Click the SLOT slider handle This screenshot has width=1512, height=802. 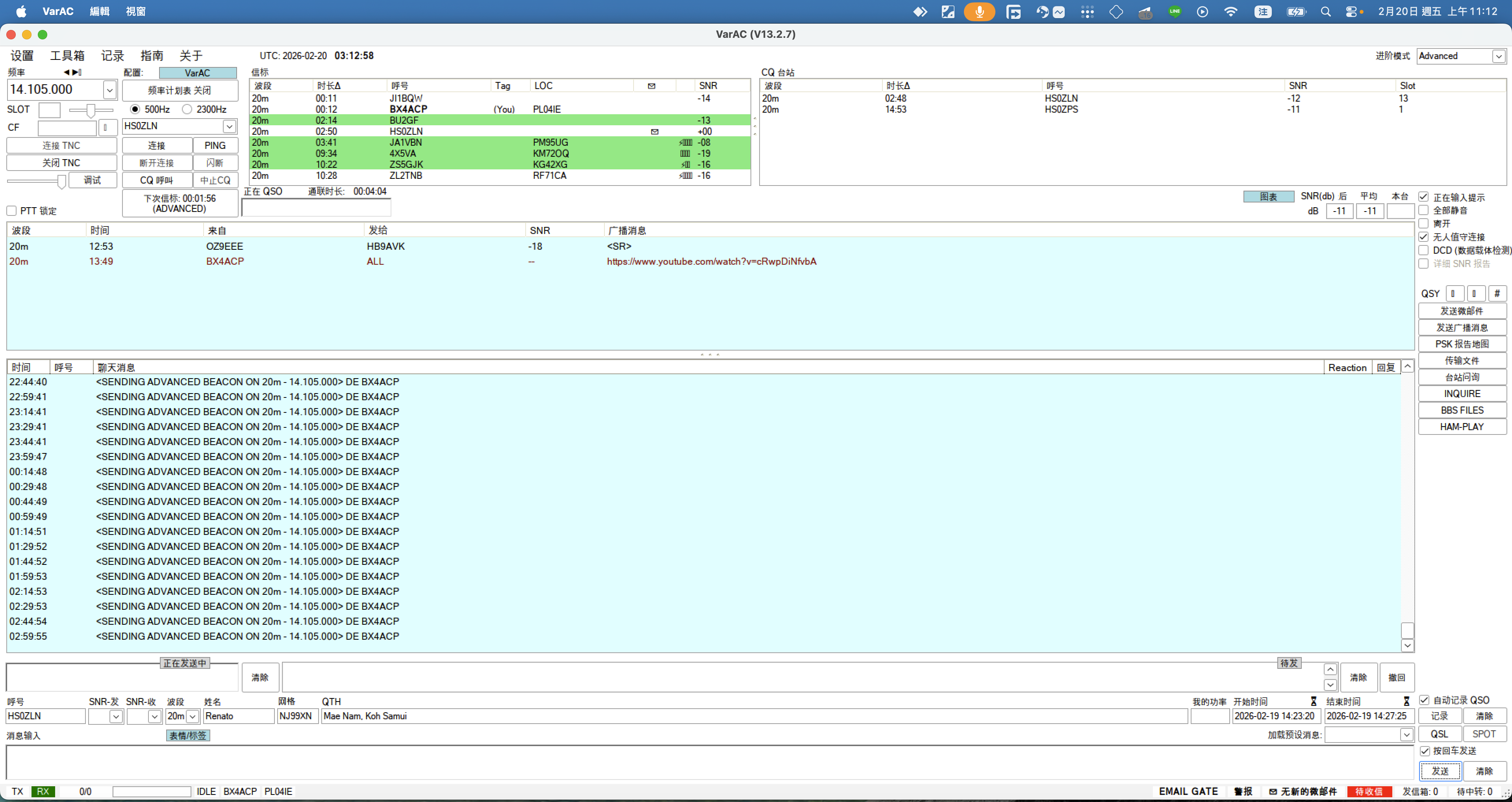click(91, 110)
